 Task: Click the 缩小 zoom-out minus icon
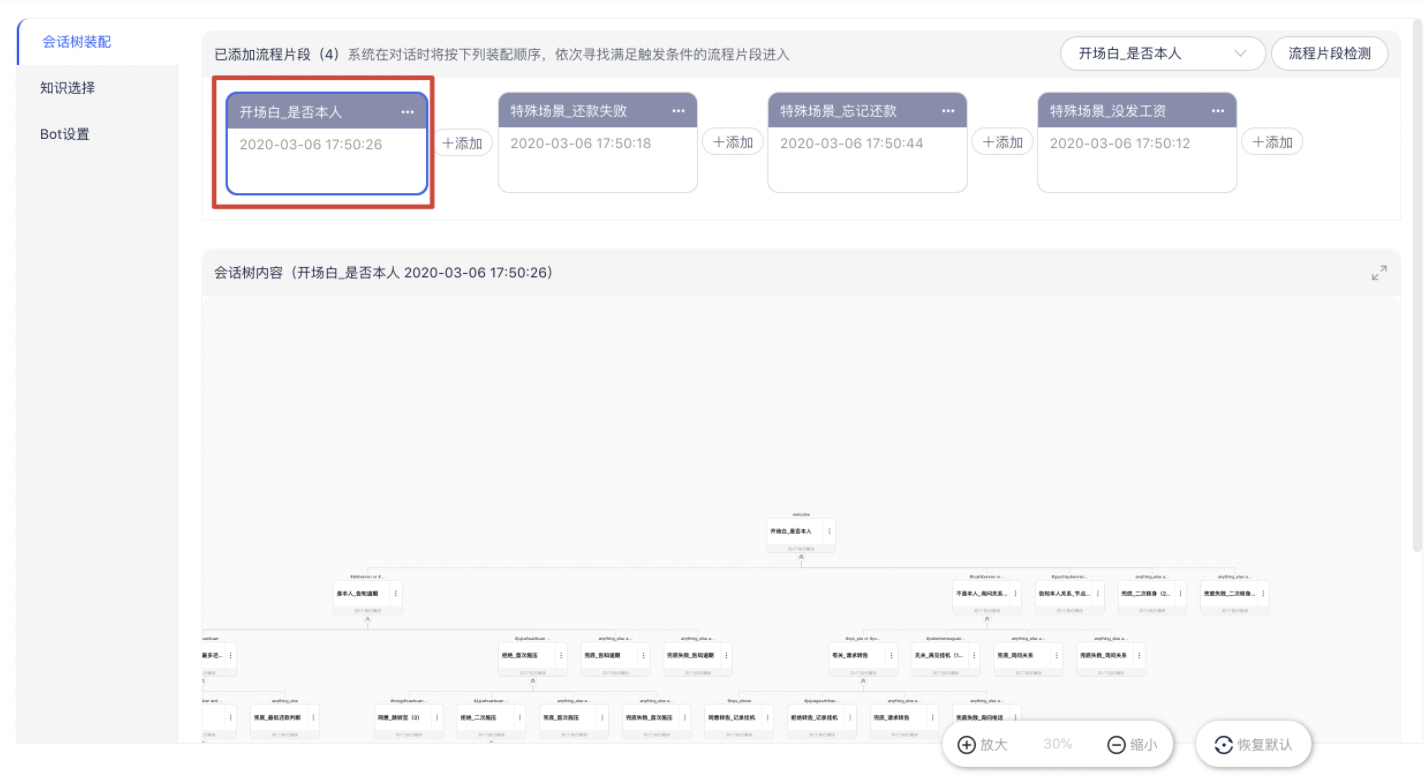(x=1117, y=745)
